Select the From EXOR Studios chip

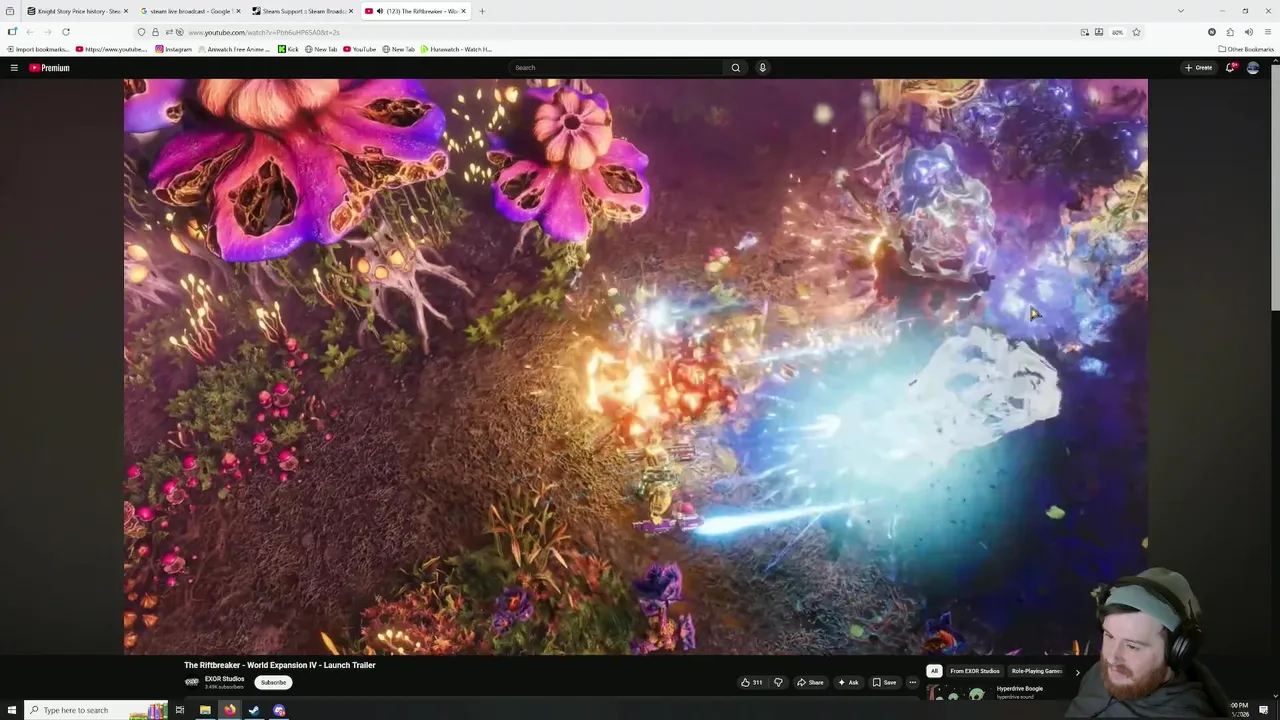[974, 671]
